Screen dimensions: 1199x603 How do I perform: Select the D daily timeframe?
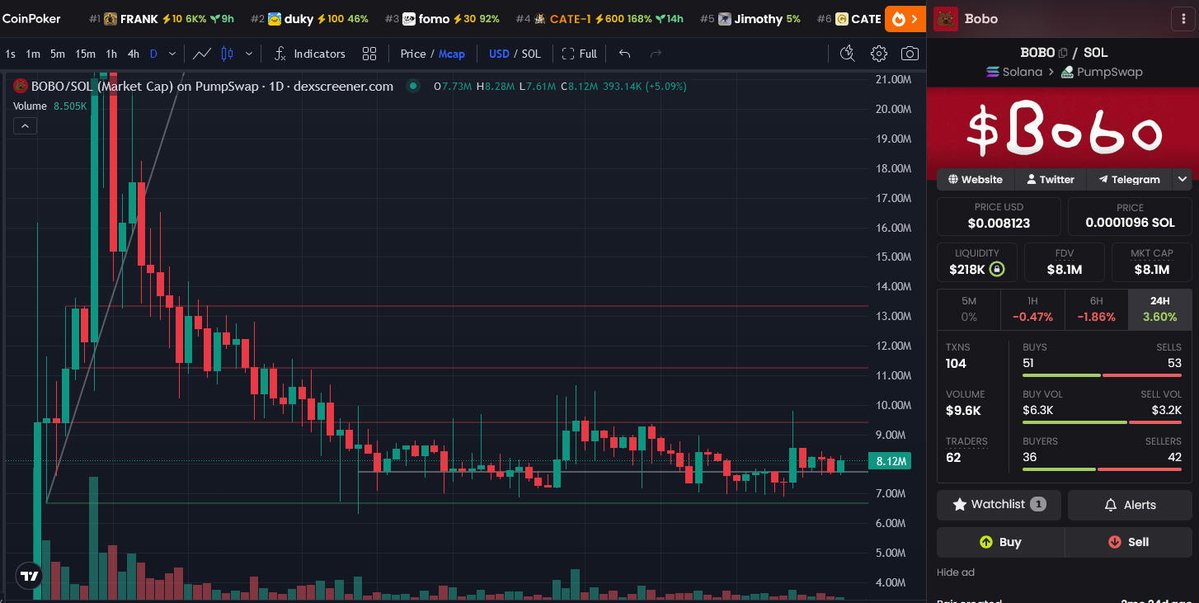point(154,53)
